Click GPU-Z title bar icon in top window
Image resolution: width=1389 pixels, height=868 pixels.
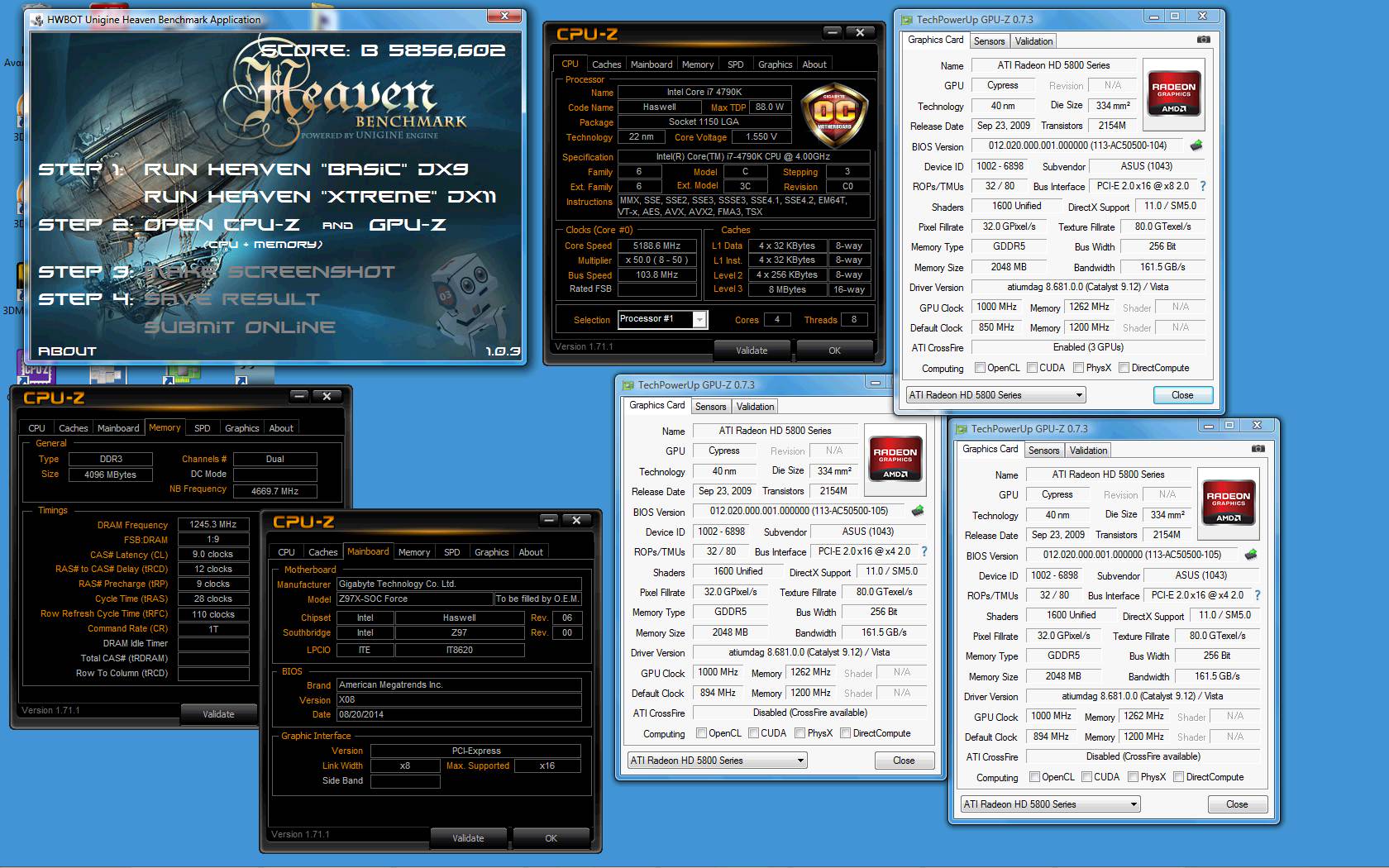point(907,20)
